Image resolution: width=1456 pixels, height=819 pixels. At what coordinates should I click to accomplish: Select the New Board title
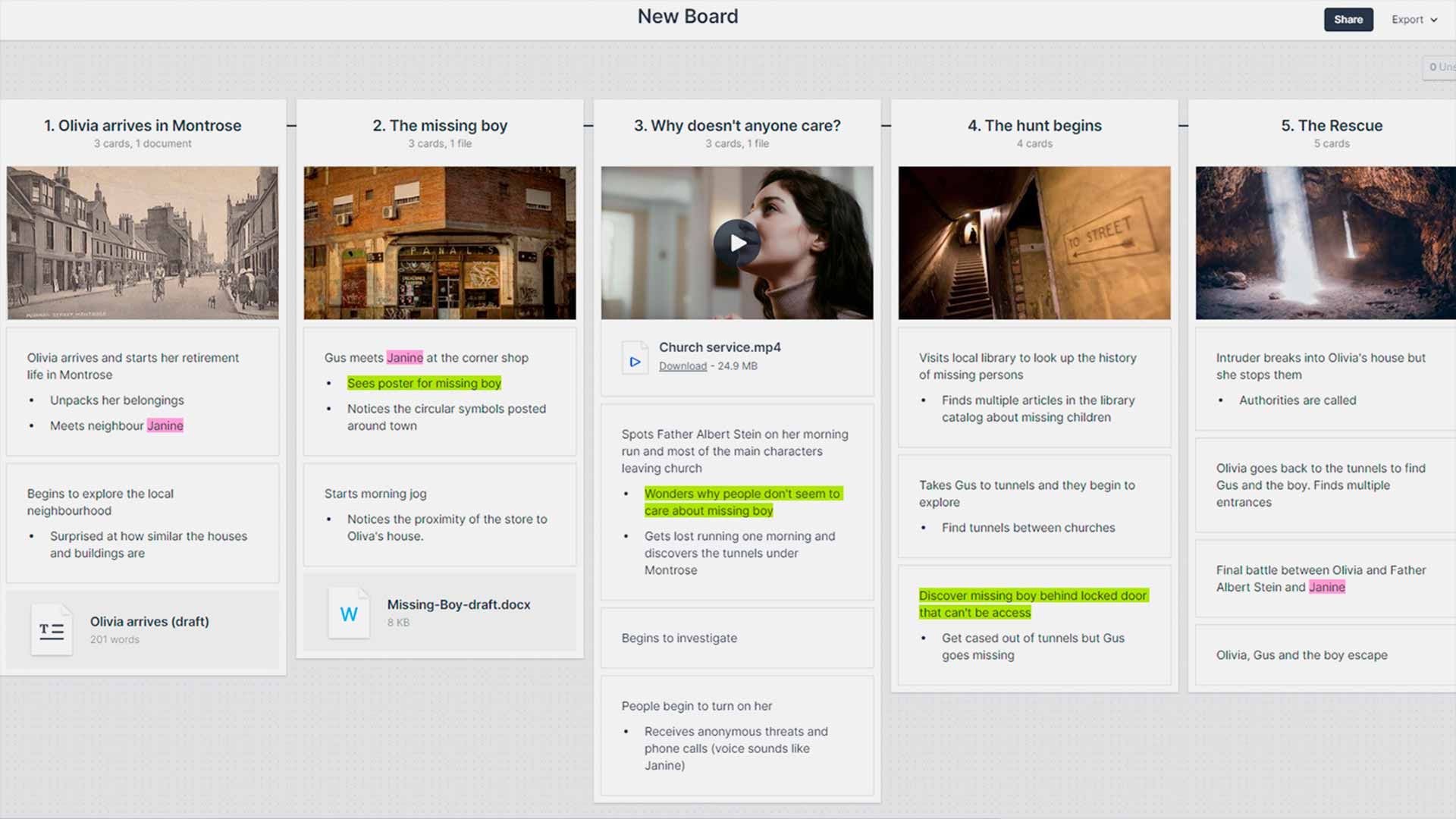click(687, 17)
